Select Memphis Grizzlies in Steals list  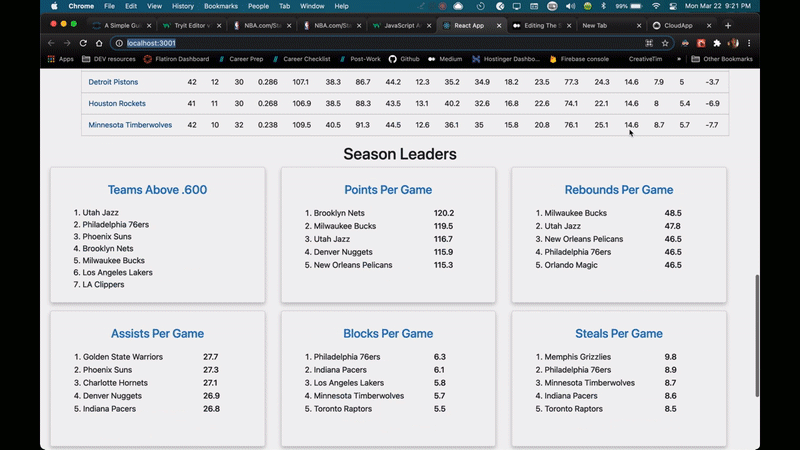point(578,357)
